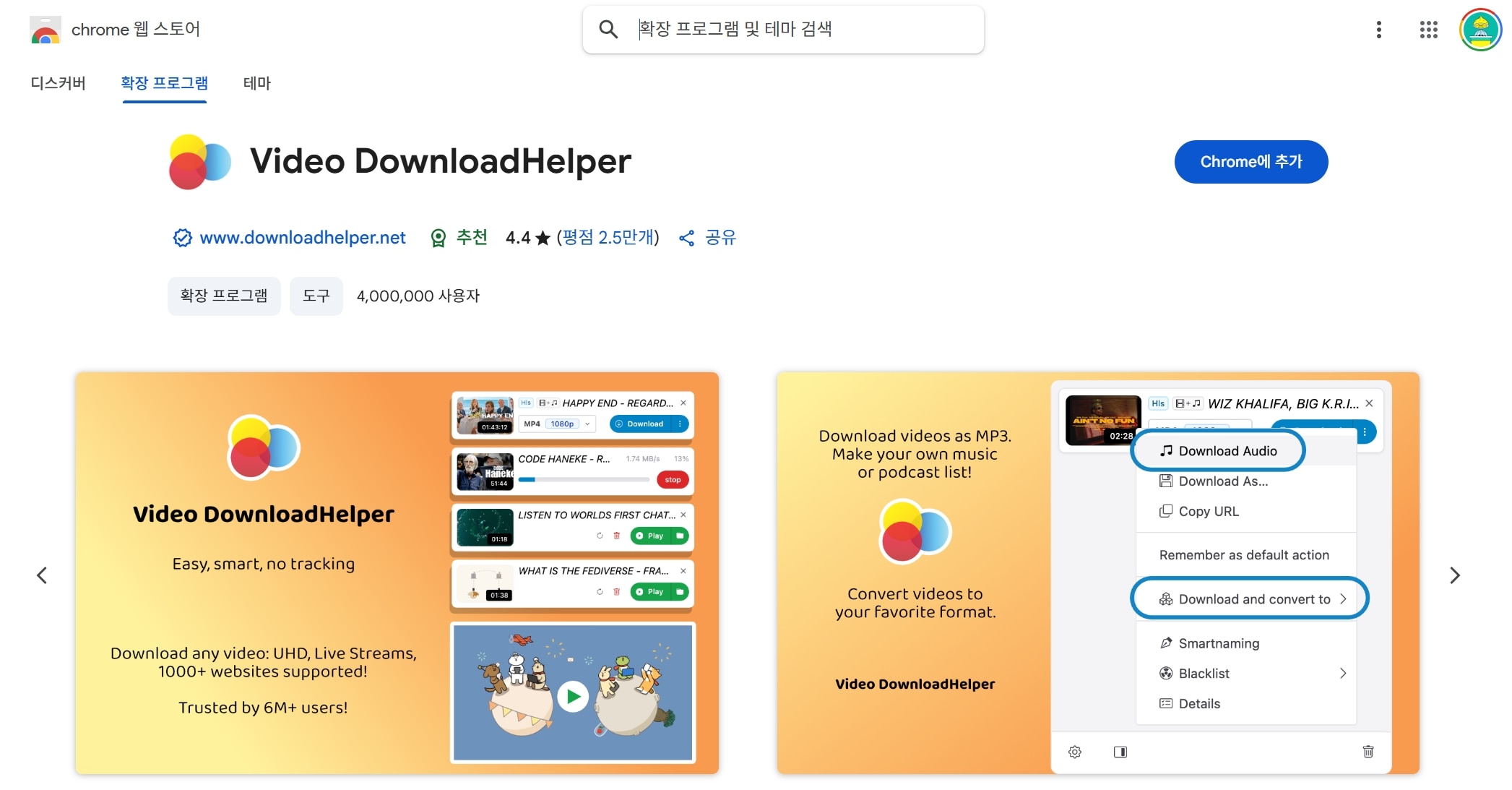Select the 디스커버 tab

[x=59, y=83]
